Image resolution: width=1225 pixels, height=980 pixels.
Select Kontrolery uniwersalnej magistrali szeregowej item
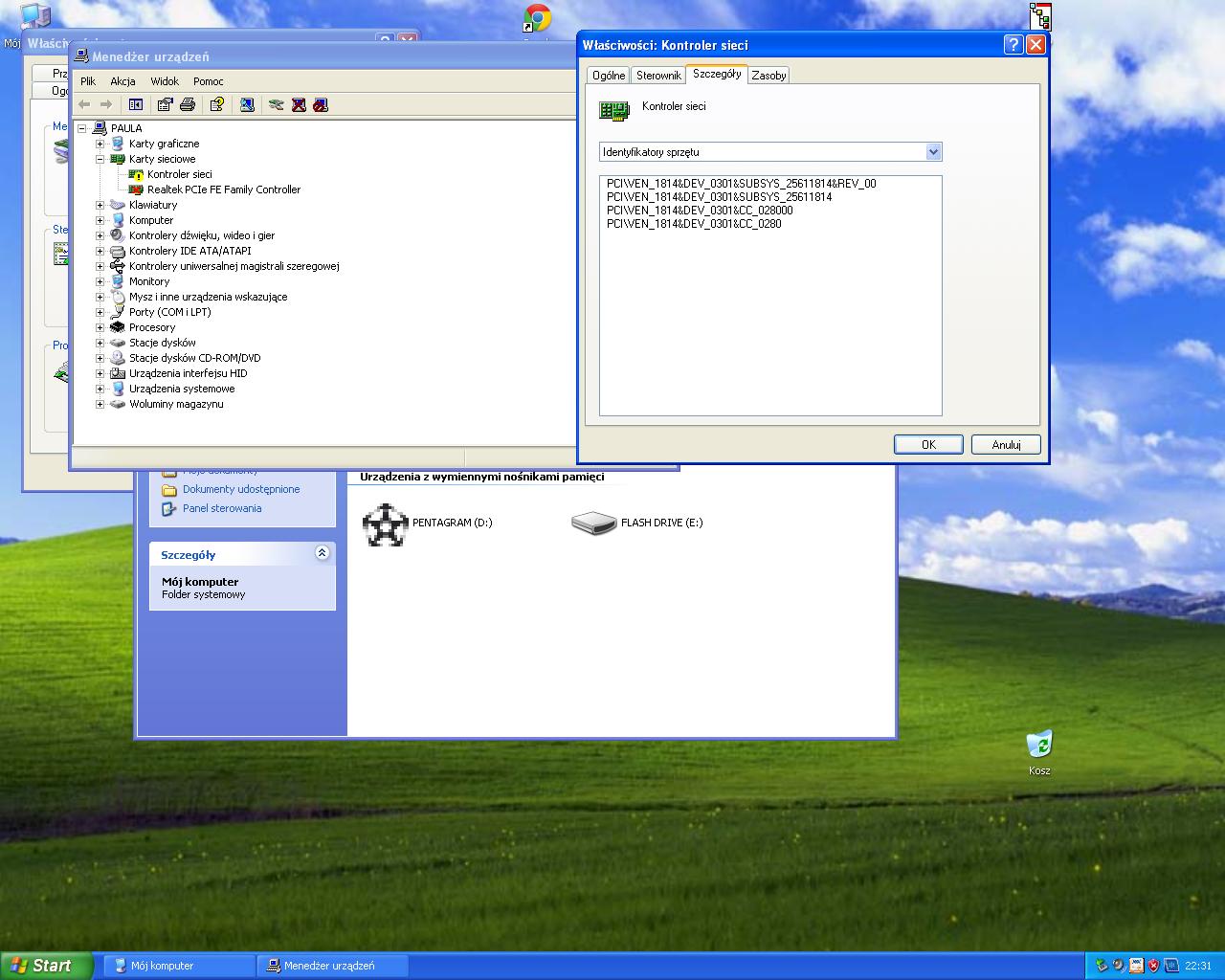coord(234,266)
